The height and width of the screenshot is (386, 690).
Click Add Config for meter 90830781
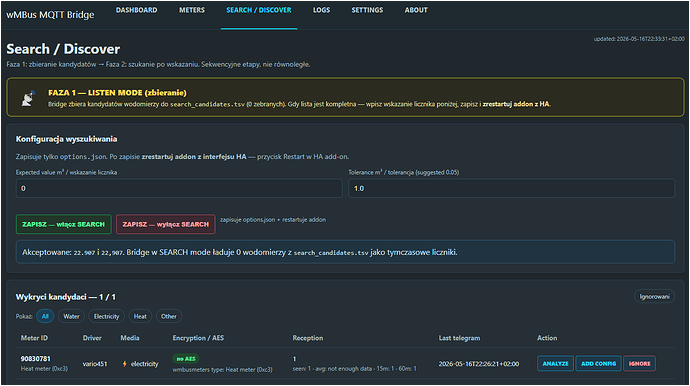click(x=598, y=364)
